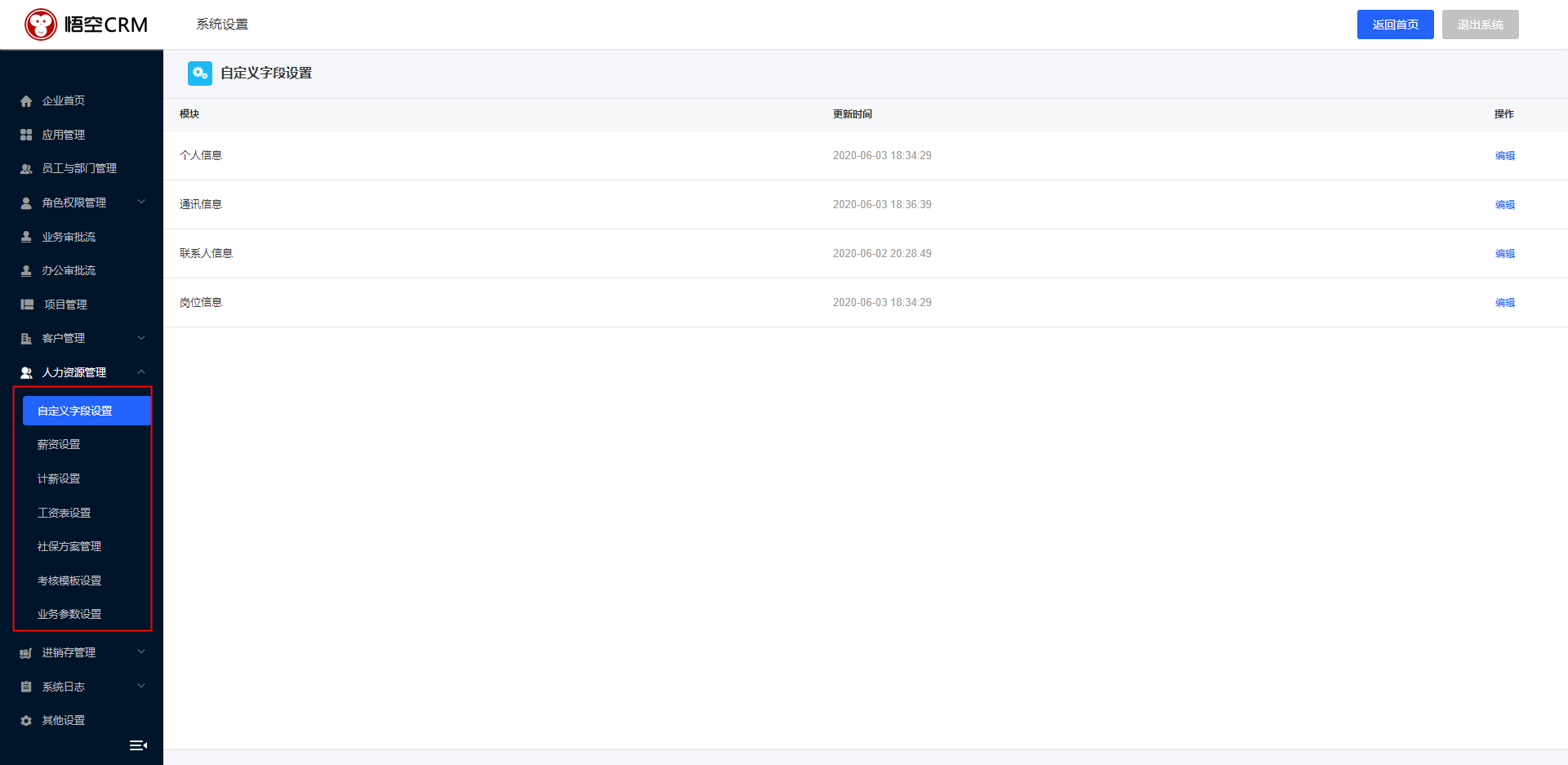Click the 办公审批流 icon
This screenshot has width=1568, height=765.
[x=26, y=270]
